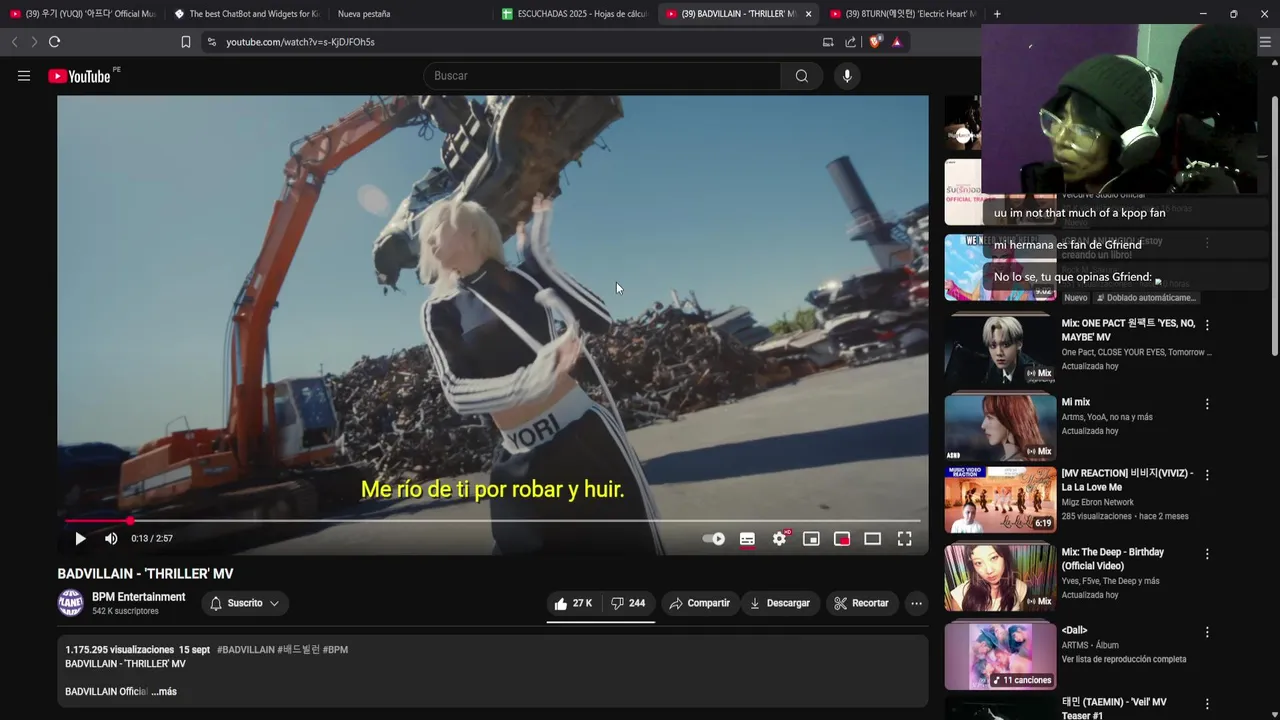Click the #BADVILLAIN hashtag
Image resolution: width=1280 pixels, height=720 pixels.
coord(245,650)
